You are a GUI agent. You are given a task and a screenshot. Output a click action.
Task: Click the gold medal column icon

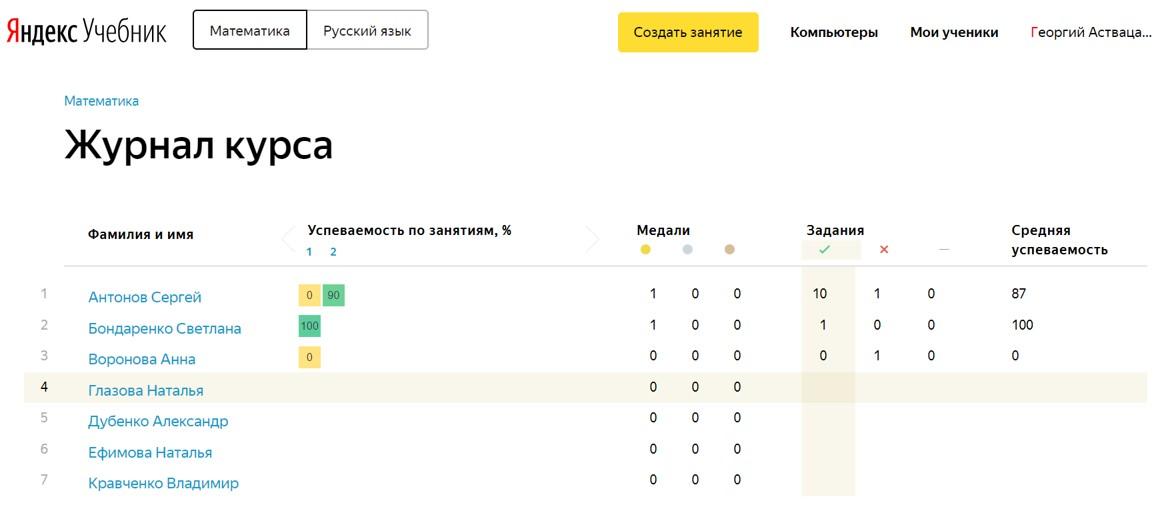coord(646,250)
